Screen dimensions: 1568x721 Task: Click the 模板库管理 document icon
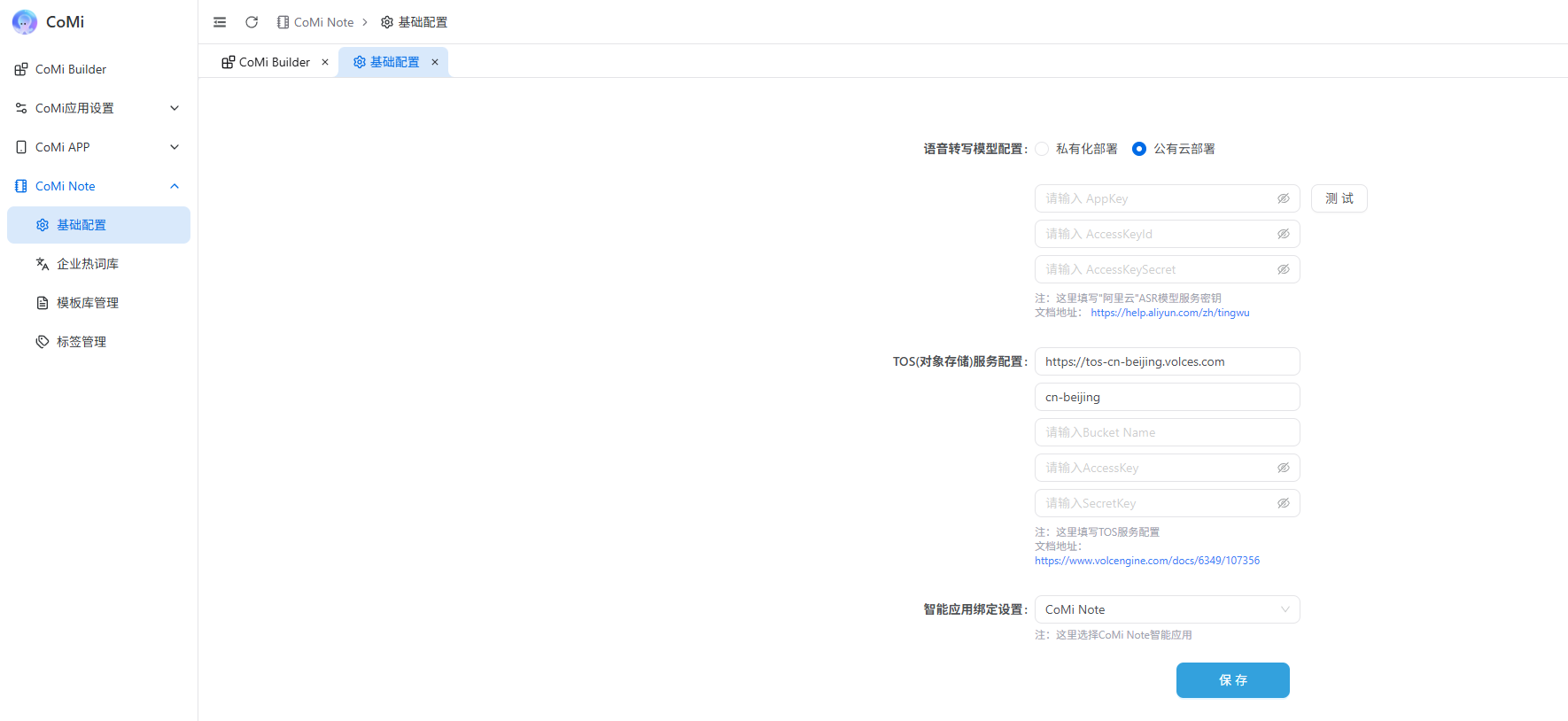(43, 303)
